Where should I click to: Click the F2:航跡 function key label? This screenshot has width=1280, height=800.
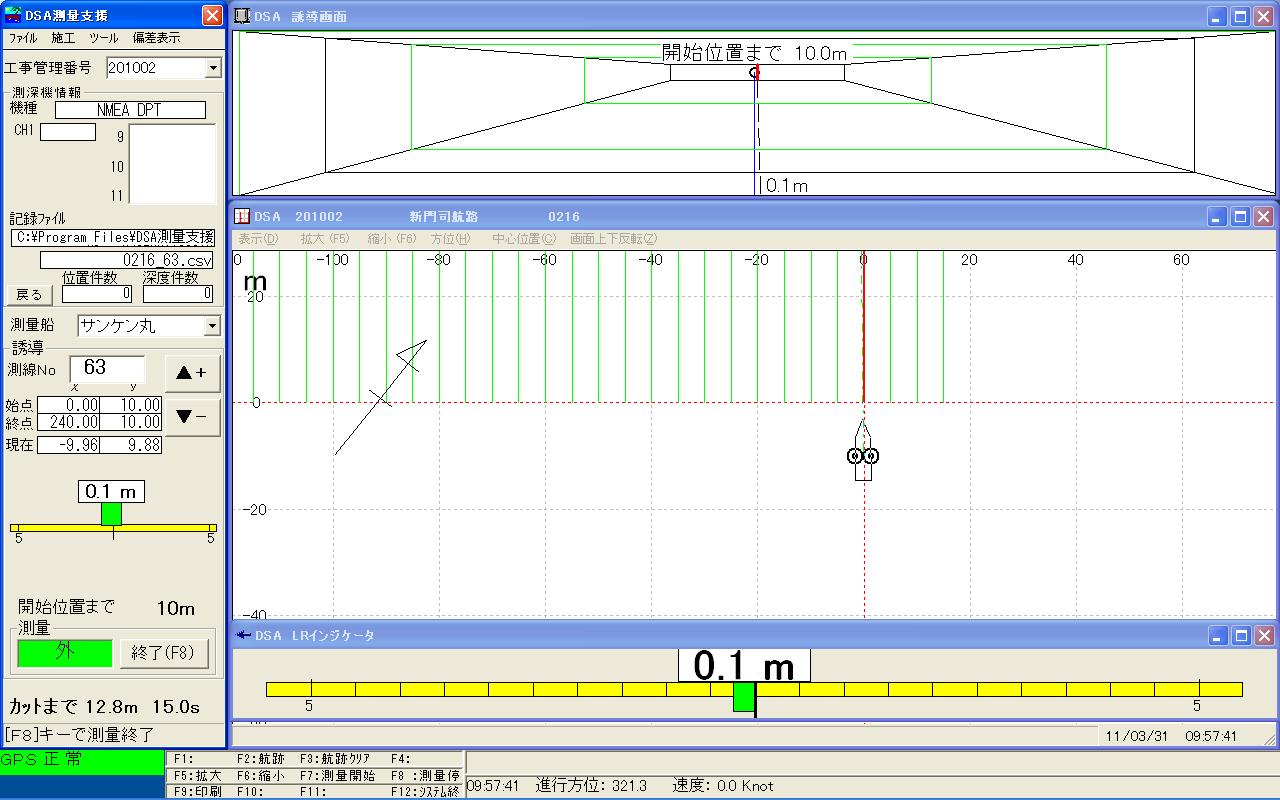(261, 759)
